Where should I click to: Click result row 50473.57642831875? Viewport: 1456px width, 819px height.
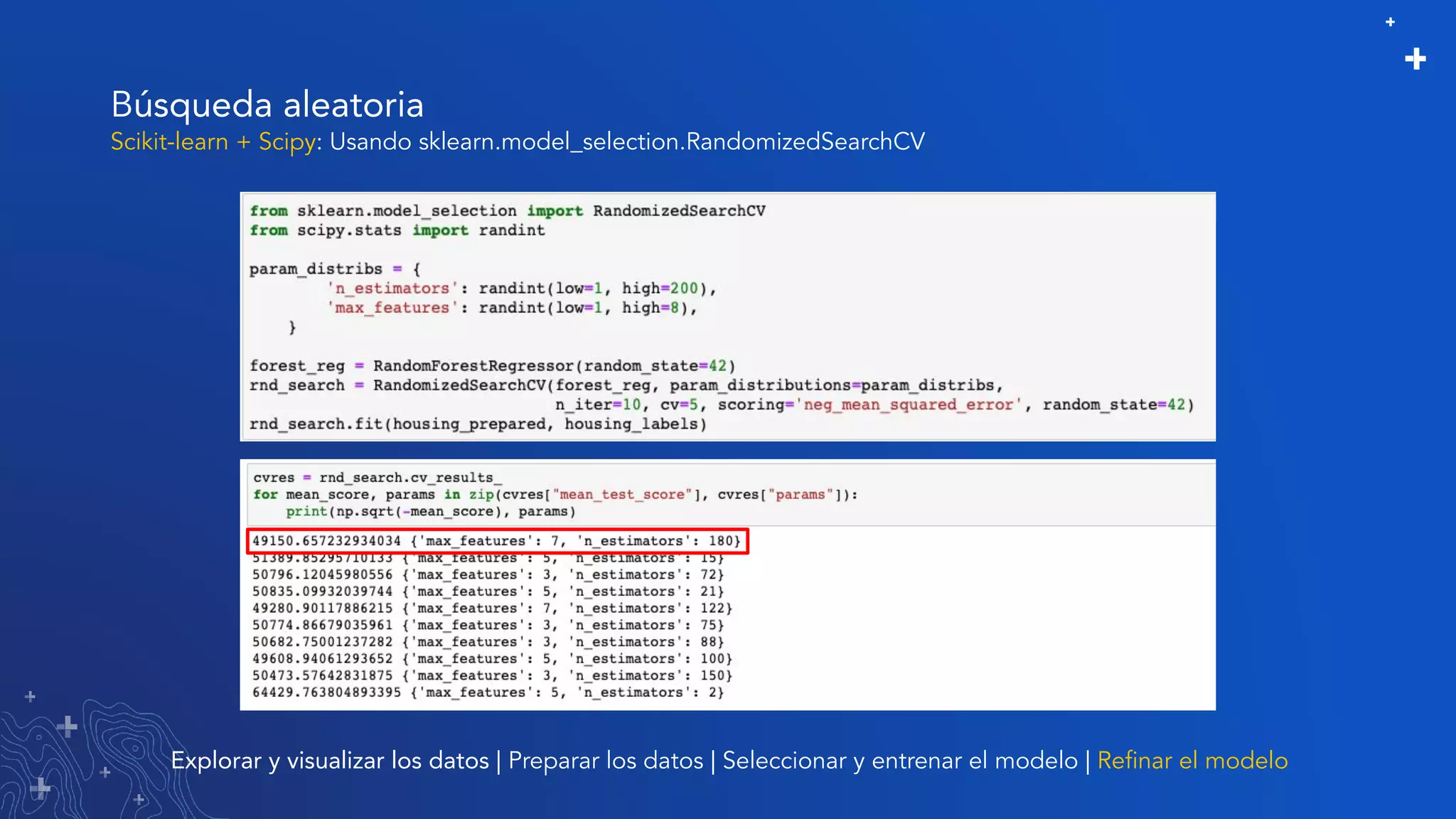pos(492,676)
